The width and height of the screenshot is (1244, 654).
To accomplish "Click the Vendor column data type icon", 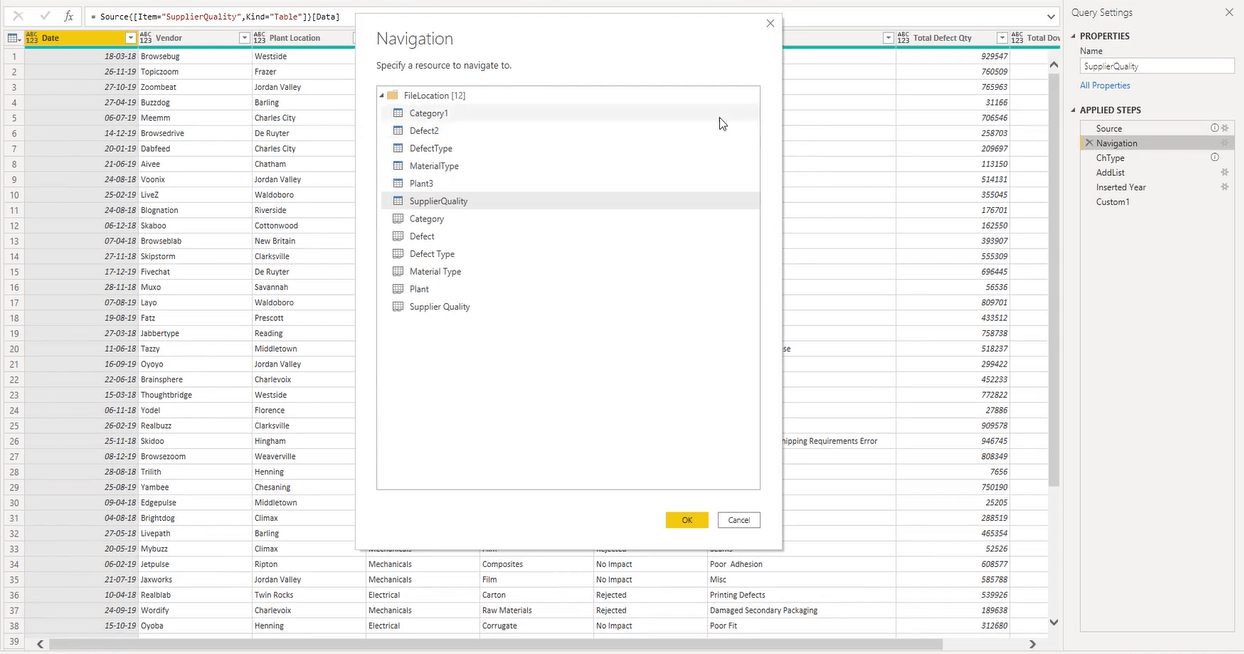I will coord(146,38).
